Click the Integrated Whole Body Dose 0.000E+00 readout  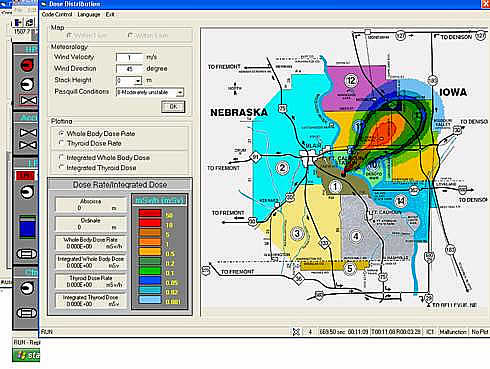point(91,262)
